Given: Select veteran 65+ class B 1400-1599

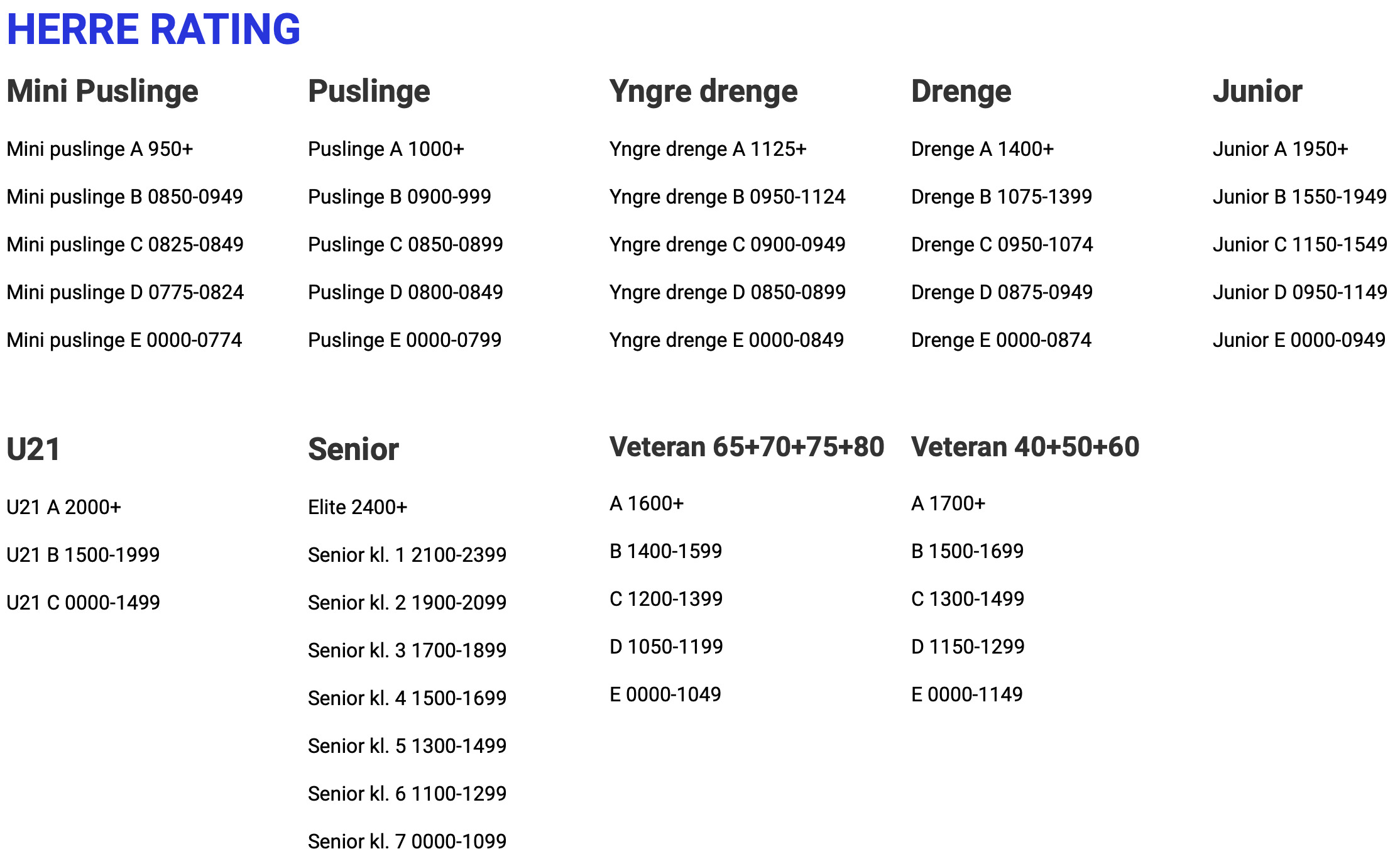Looking at the screenshot, I should [666, 552].
